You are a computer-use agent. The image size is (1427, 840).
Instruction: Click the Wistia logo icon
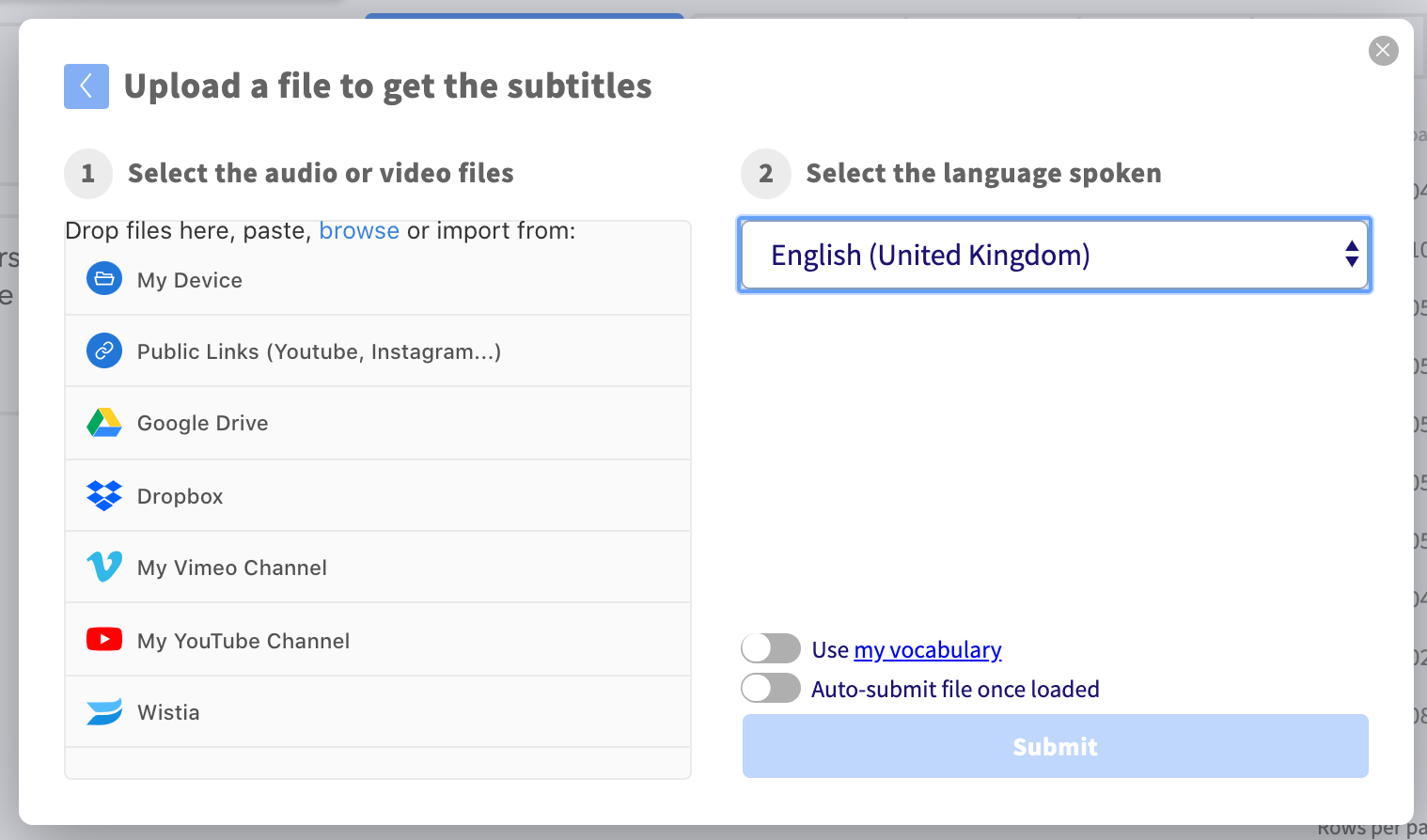click(x=104, y=711)
